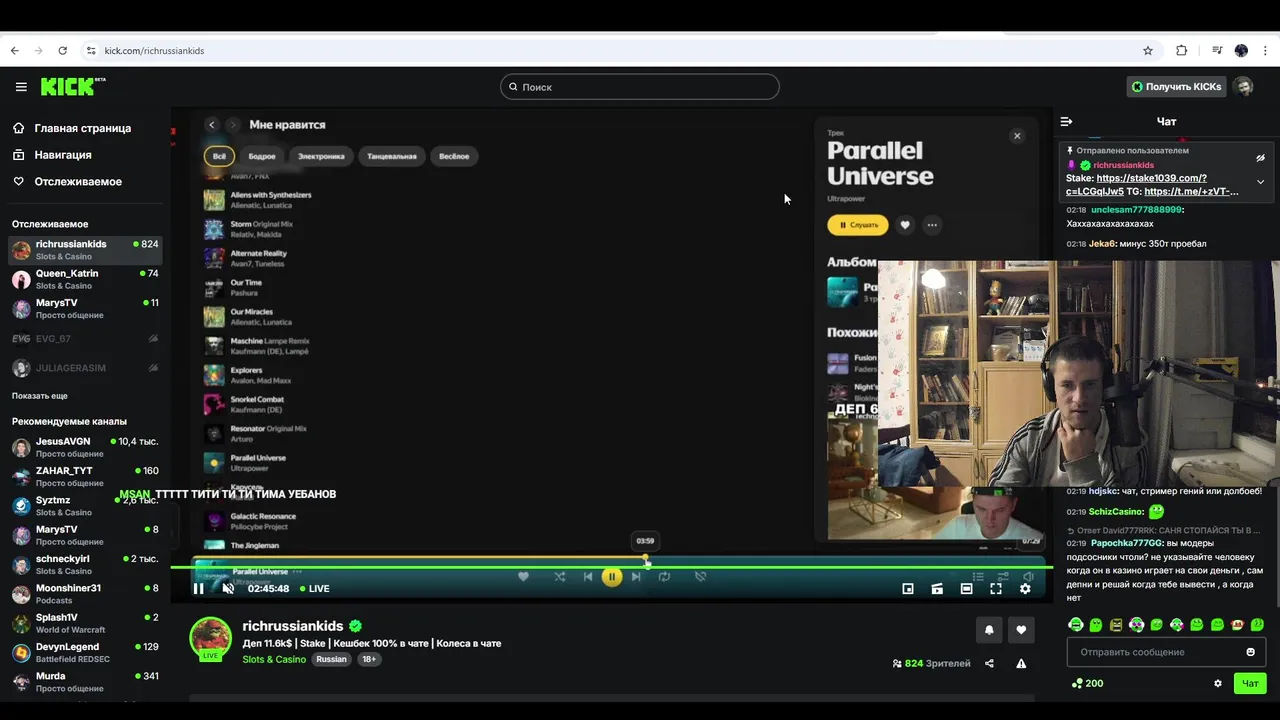This screenshot has height=720, width=1280.
Task: Skip to the next track in the music player
Action: tap(636, 577)
